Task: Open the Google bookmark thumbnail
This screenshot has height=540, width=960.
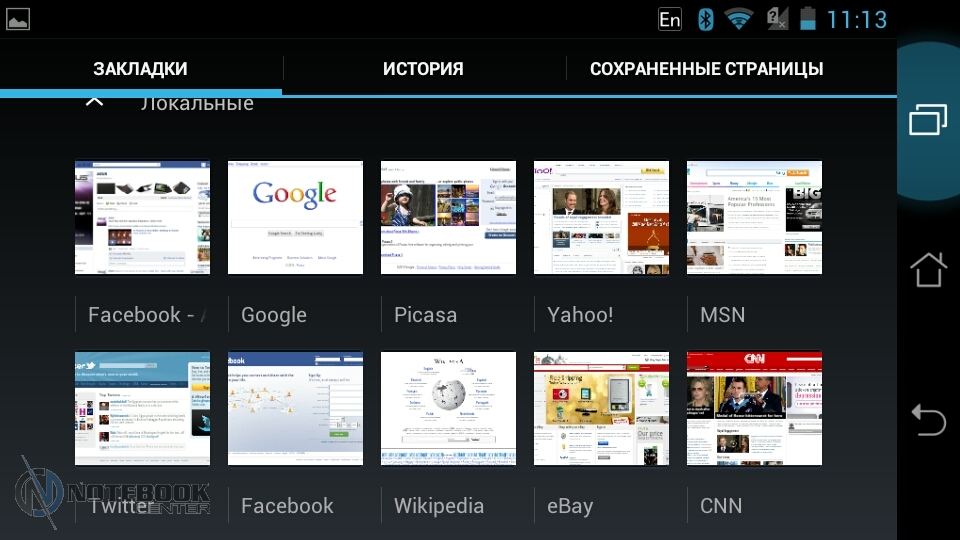Action: pyautogui.click(x=295, y=217)
